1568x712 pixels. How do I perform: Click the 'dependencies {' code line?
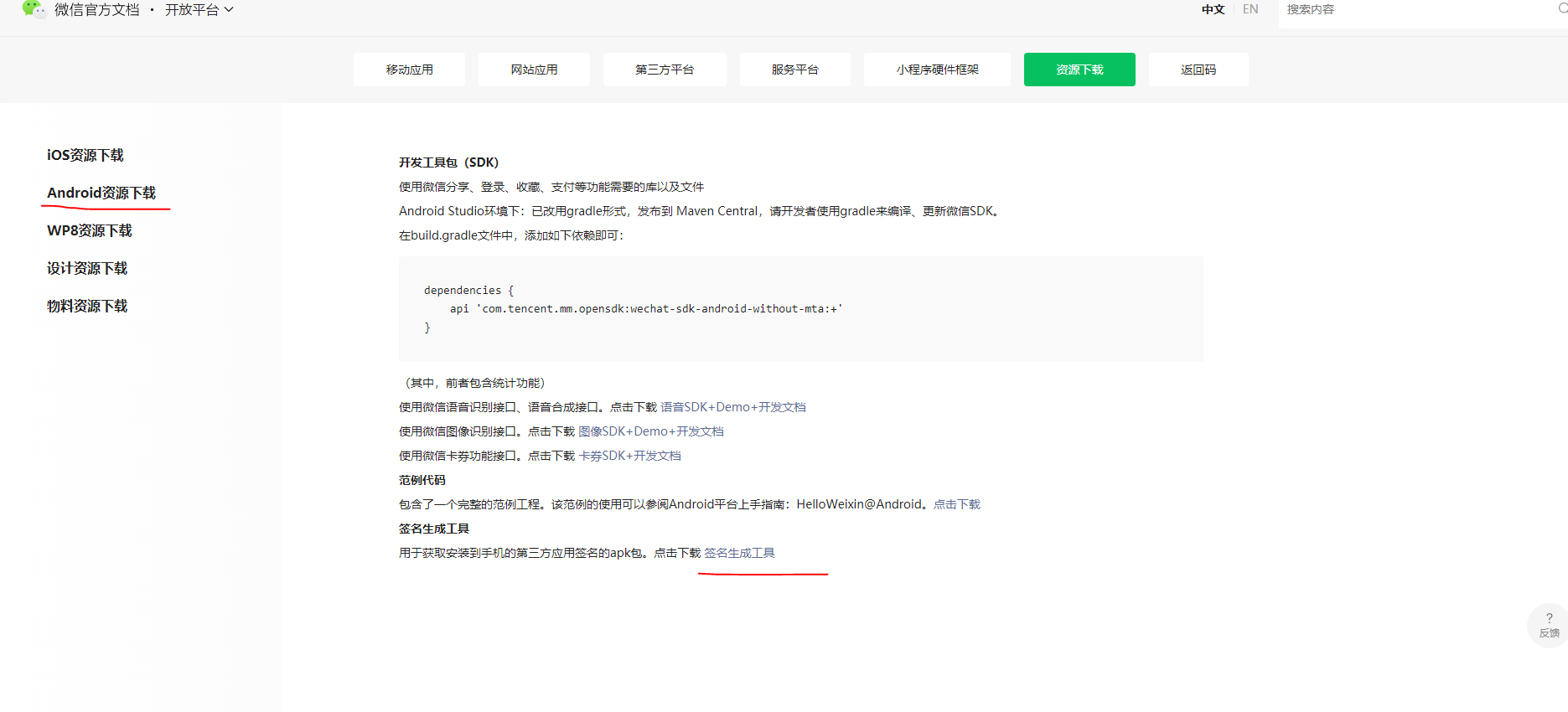[468, 291]
